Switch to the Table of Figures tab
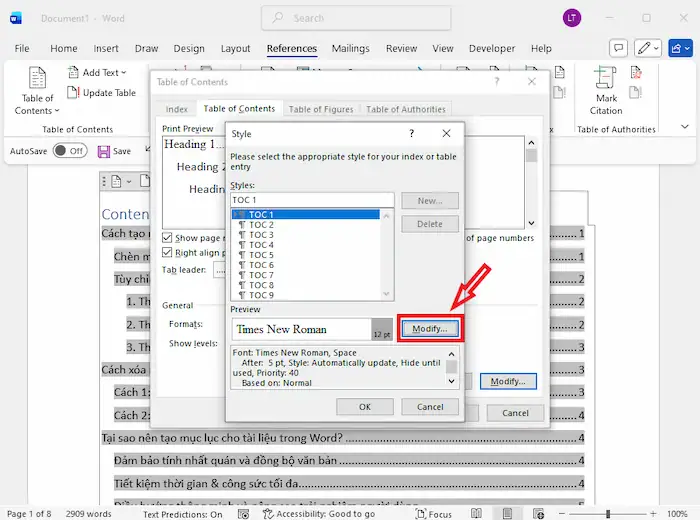Image resolution: width=700 pixels, height=520 pixels. point(320,109)
